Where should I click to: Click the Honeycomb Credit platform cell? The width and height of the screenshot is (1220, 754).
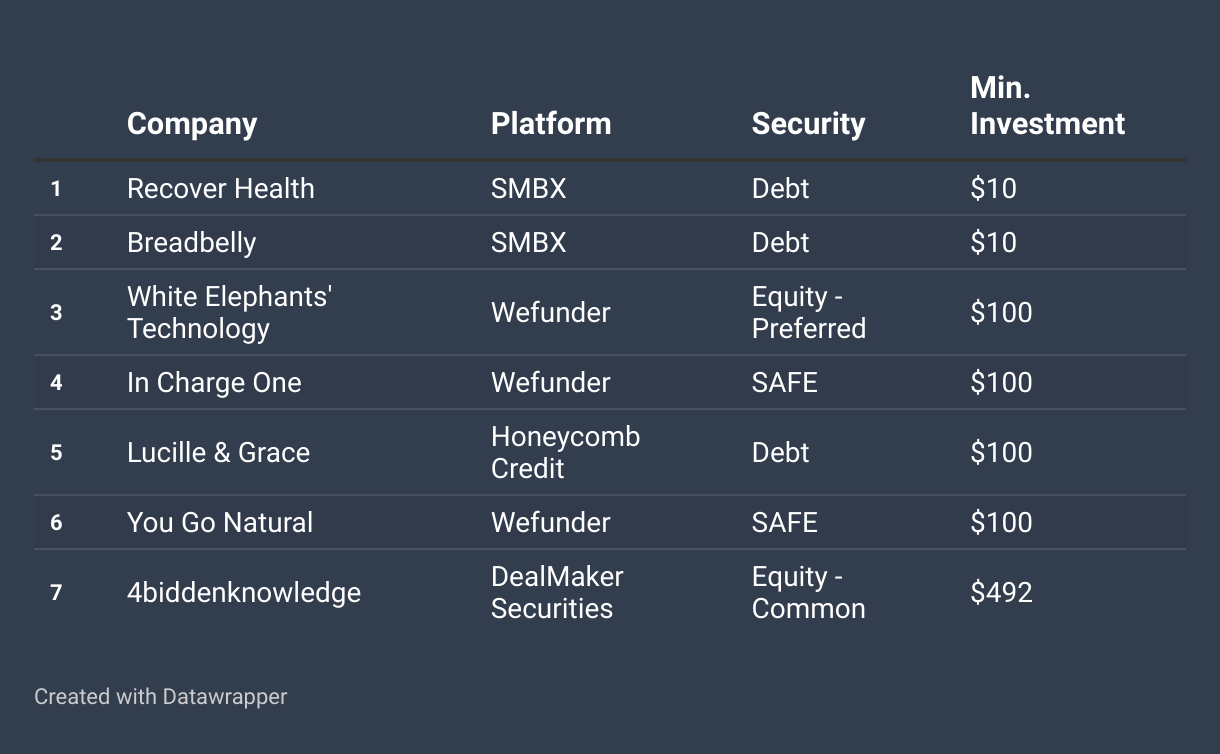(x=566, y=452)
